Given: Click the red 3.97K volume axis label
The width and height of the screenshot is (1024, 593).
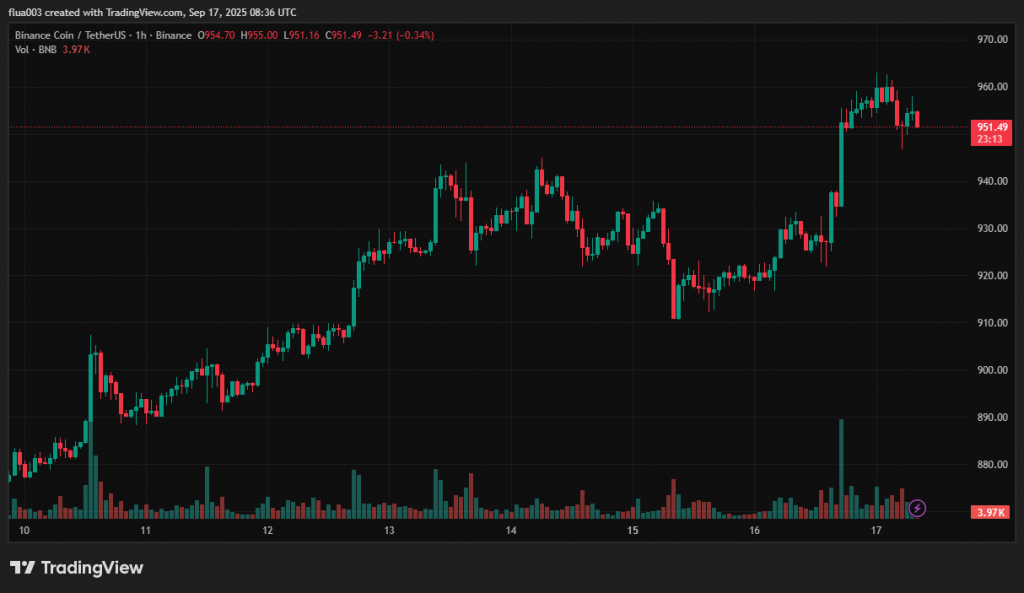Looking at the screenshot, I should pos(990,512).
